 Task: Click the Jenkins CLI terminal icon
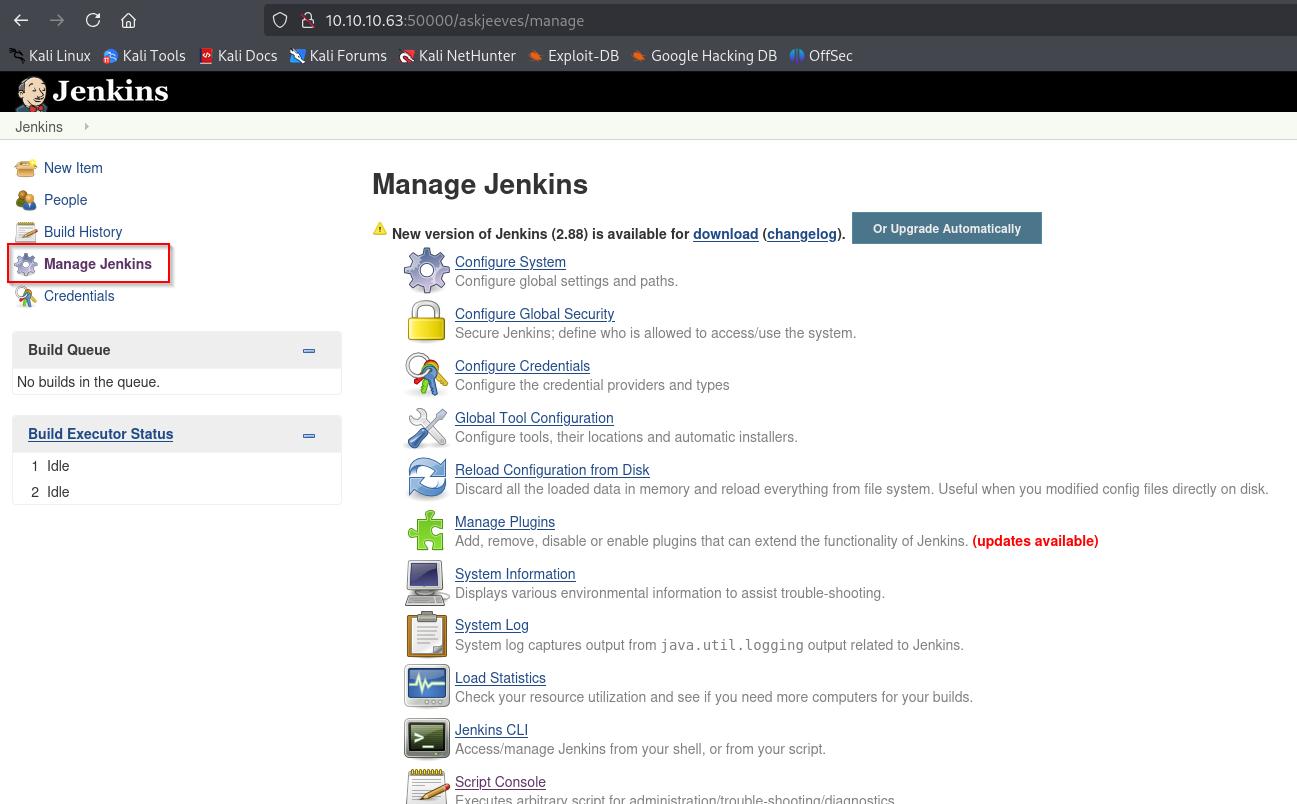click(x=427, y=739)
